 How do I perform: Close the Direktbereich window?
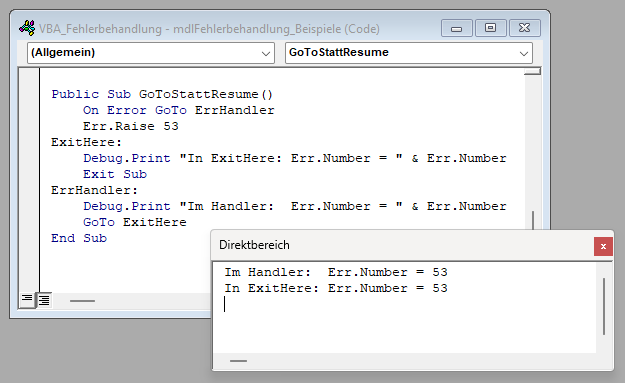[x=603, y=246]
